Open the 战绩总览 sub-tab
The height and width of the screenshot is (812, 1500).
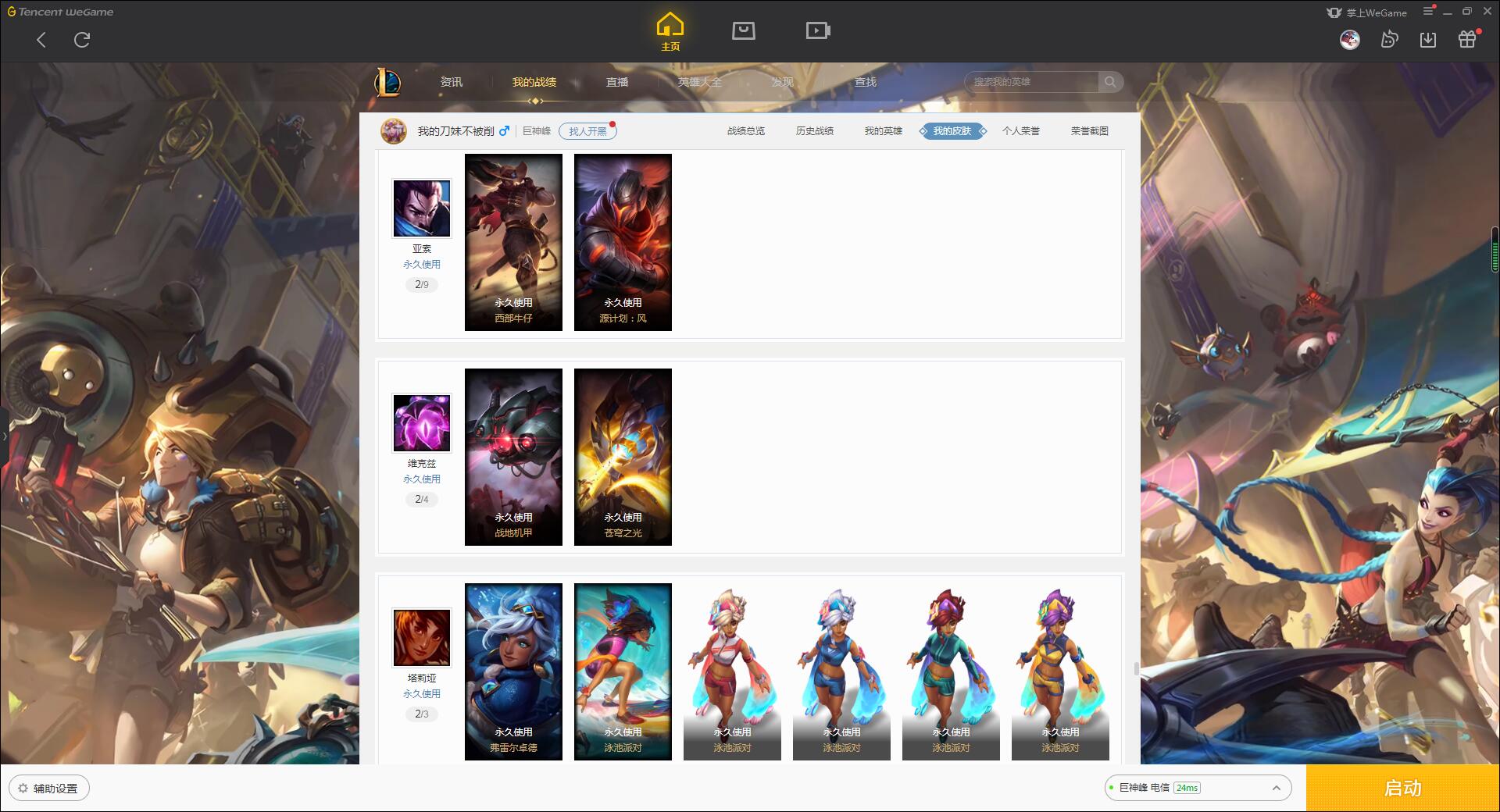(746, 131)
